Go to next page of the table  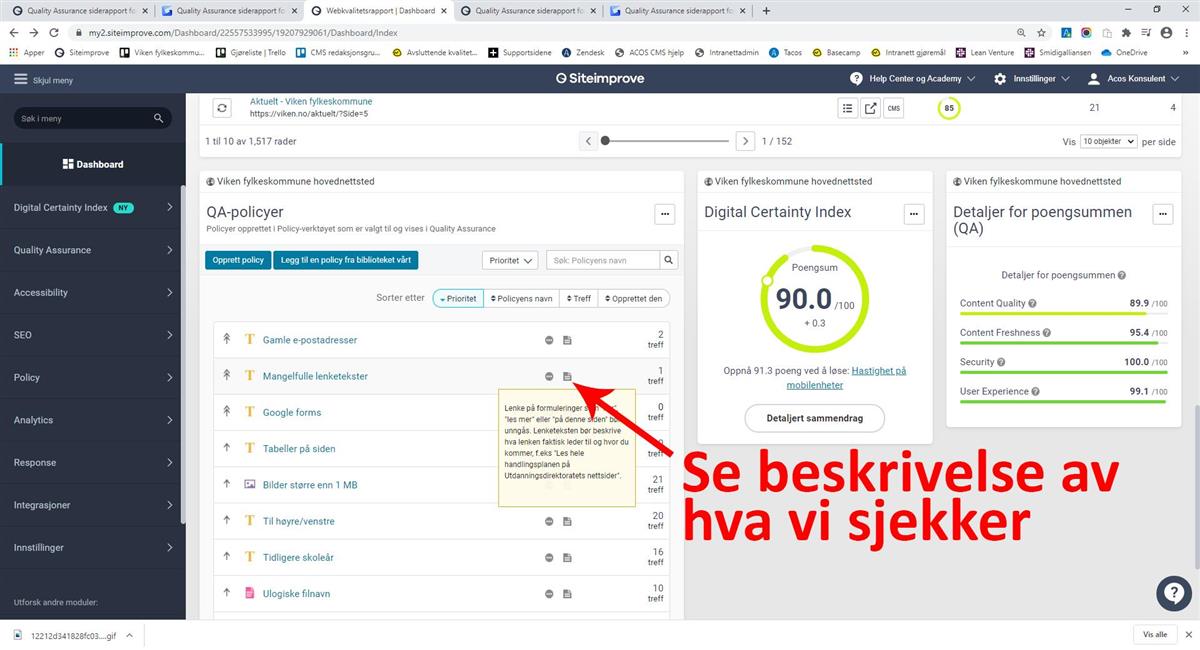pos(745,141)
